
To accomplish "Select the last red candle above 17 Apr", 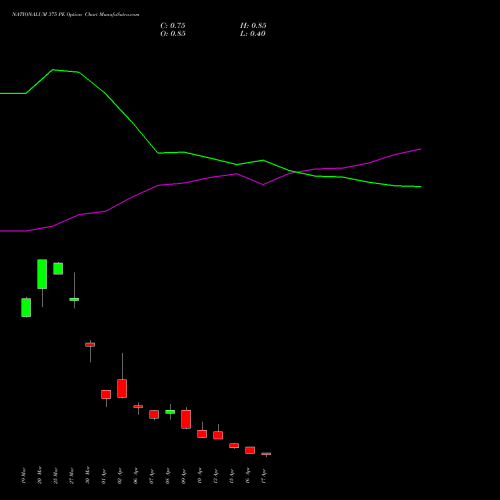I will point(266,454).
